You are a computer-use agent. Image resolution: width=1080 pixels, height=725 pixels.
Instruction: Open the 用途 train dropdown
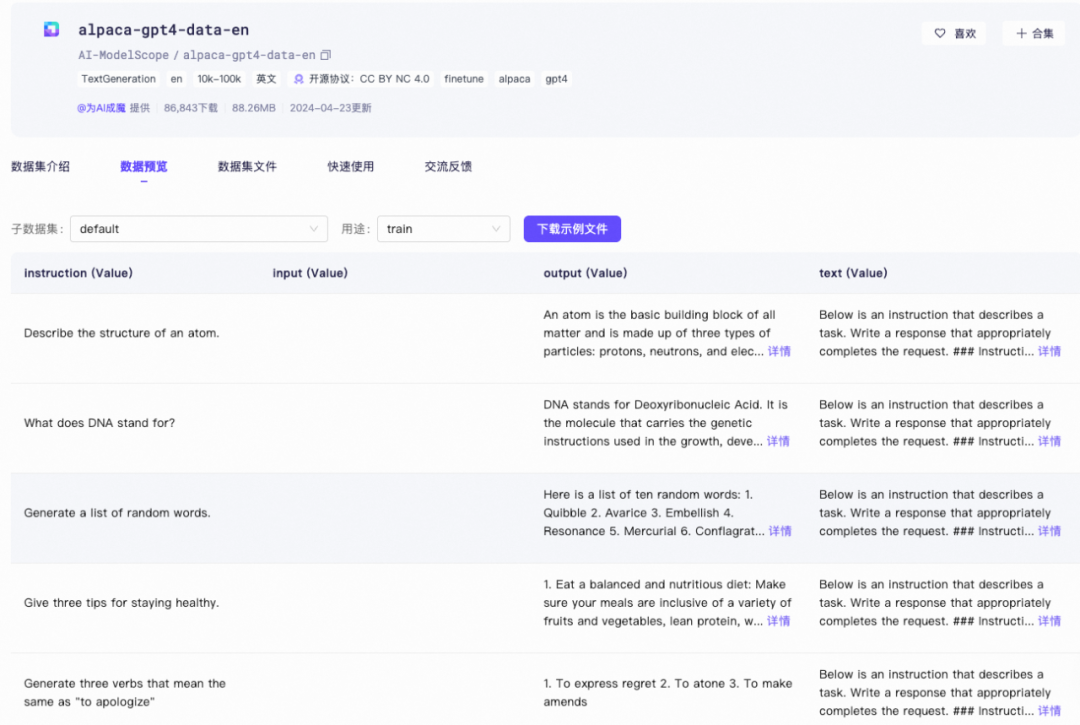tap(444, 229)
